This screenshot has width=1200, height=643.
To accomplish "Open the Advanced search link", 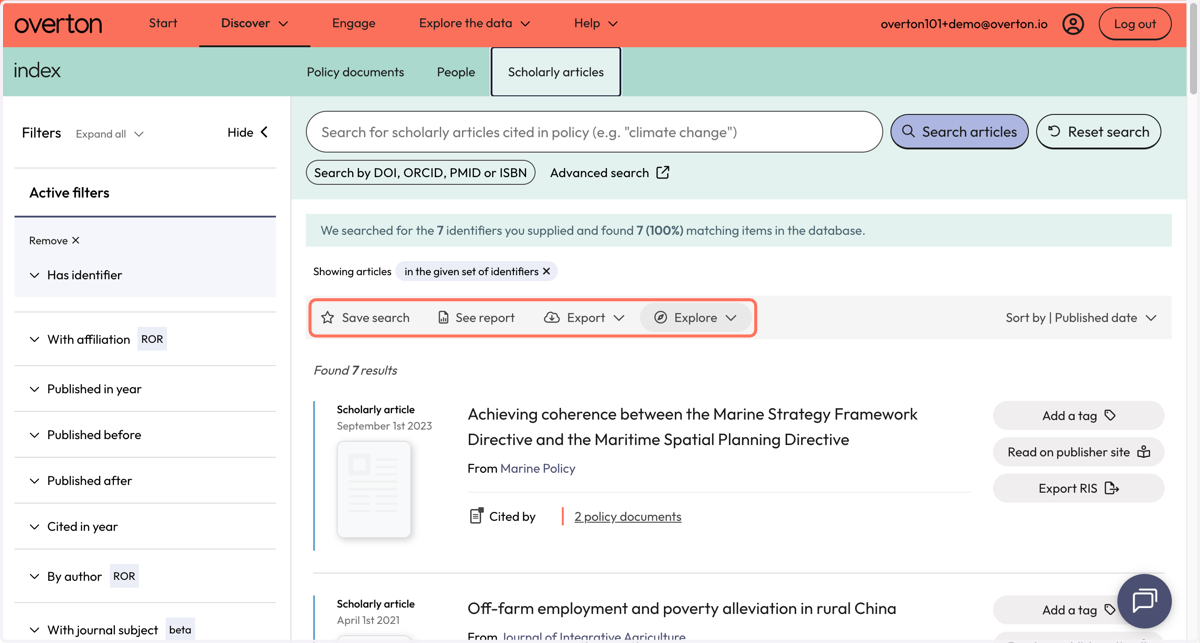I will tap(609, 172).
